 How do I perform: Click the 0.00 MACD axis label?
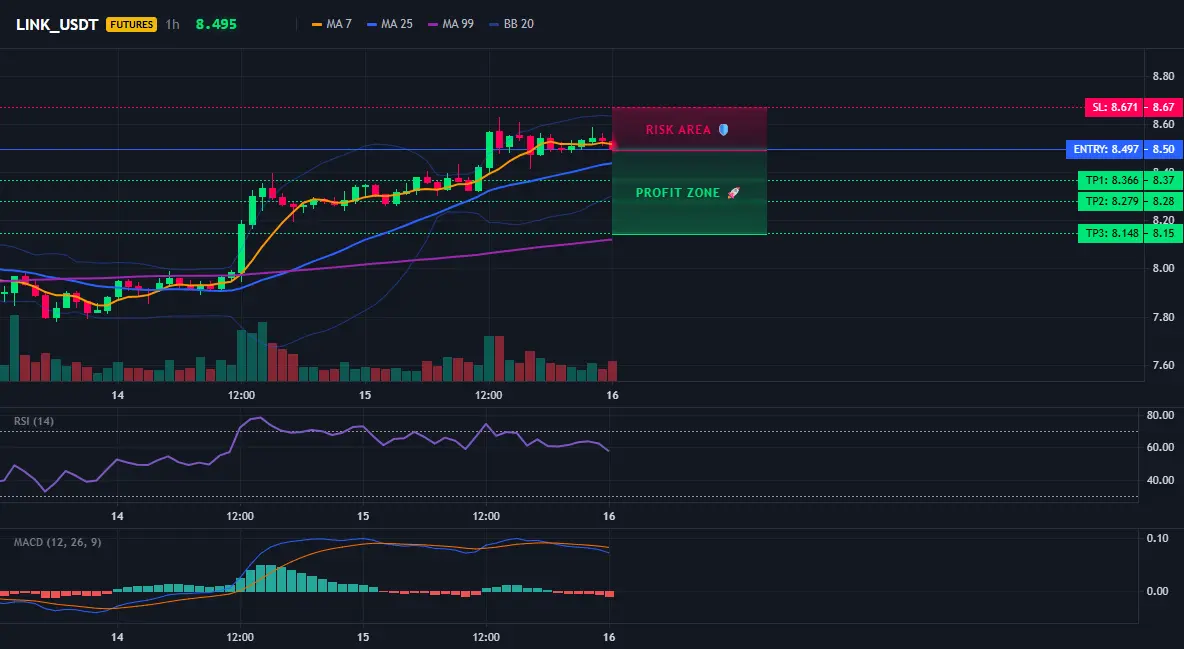point(1158,591)
